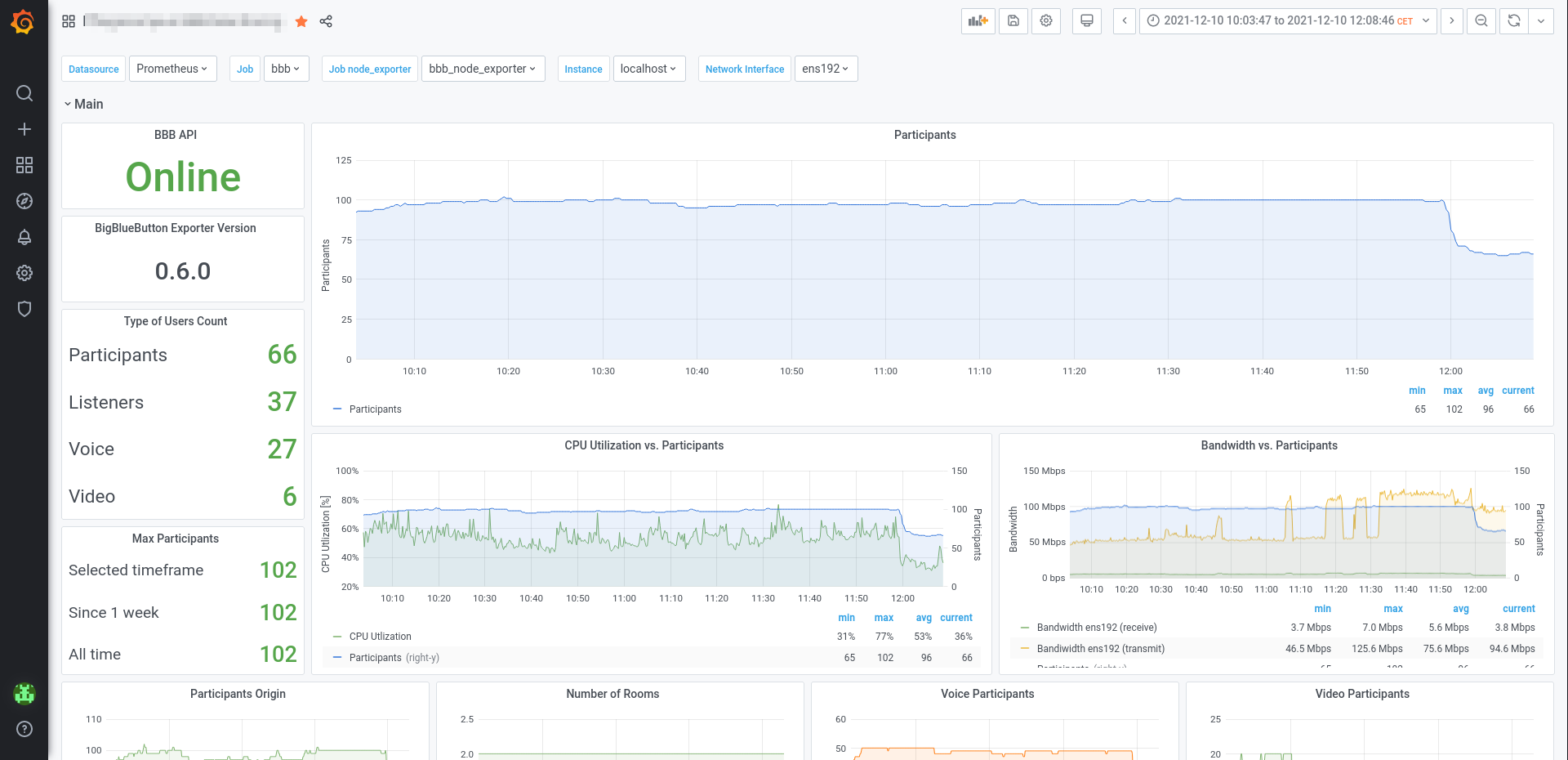1568x760 pixels.
Task: Click the Create plus icon in sidebar
Action: [x=24, y=129]
